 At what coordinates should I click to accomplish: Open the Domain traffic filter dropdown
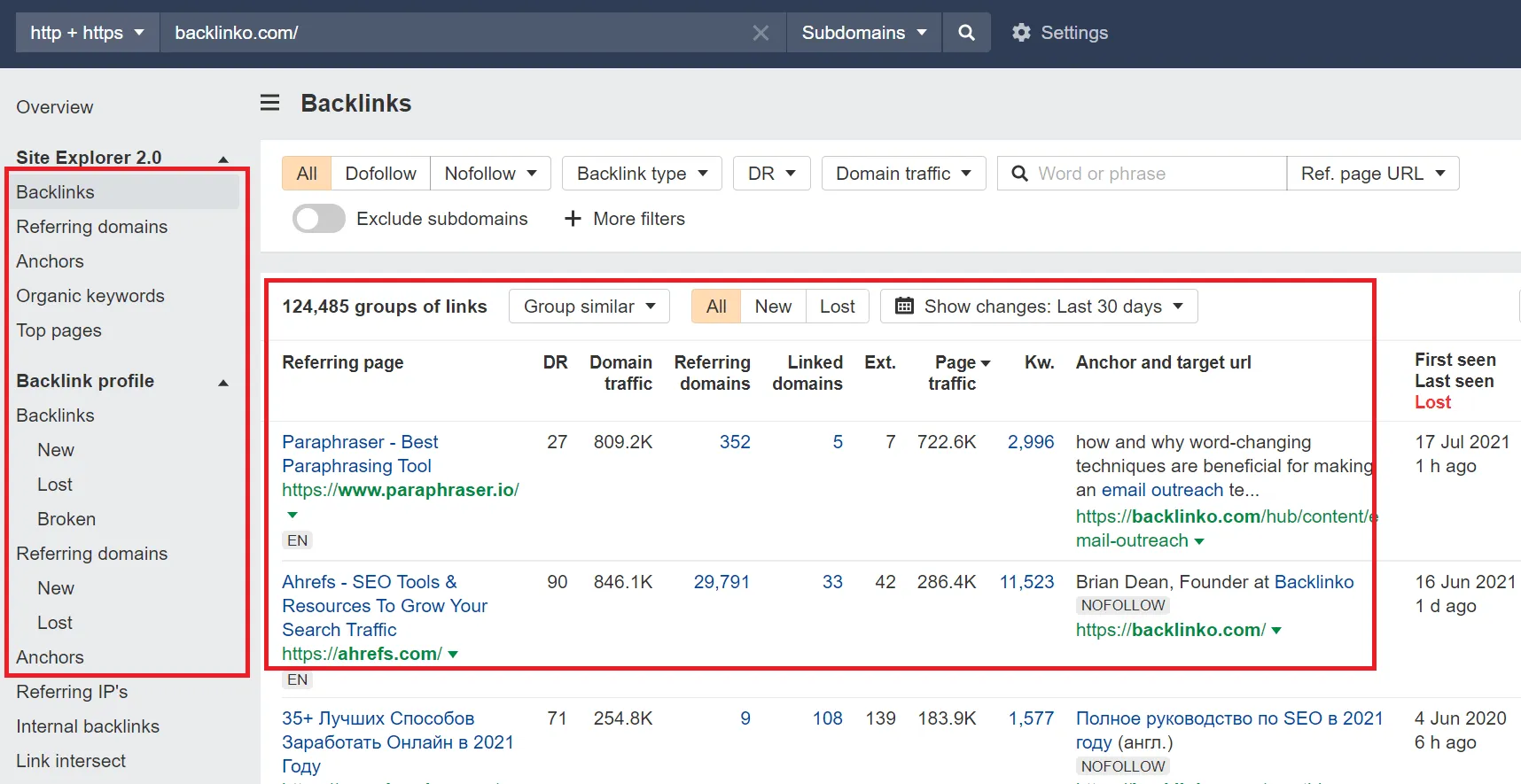coord(902,174)
